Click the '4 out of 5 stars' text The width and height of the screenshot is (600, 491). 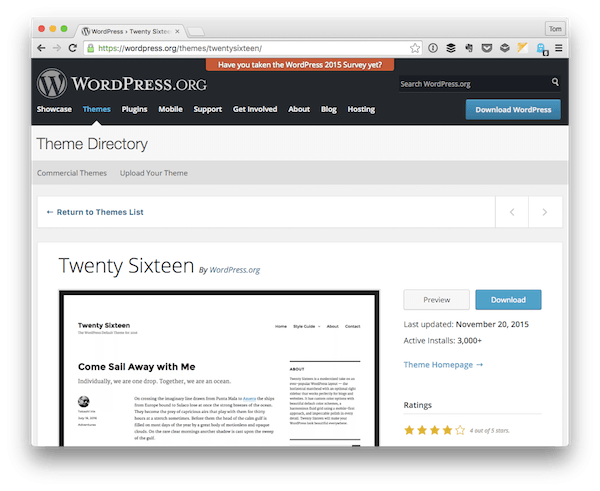(x=489, y=431)
